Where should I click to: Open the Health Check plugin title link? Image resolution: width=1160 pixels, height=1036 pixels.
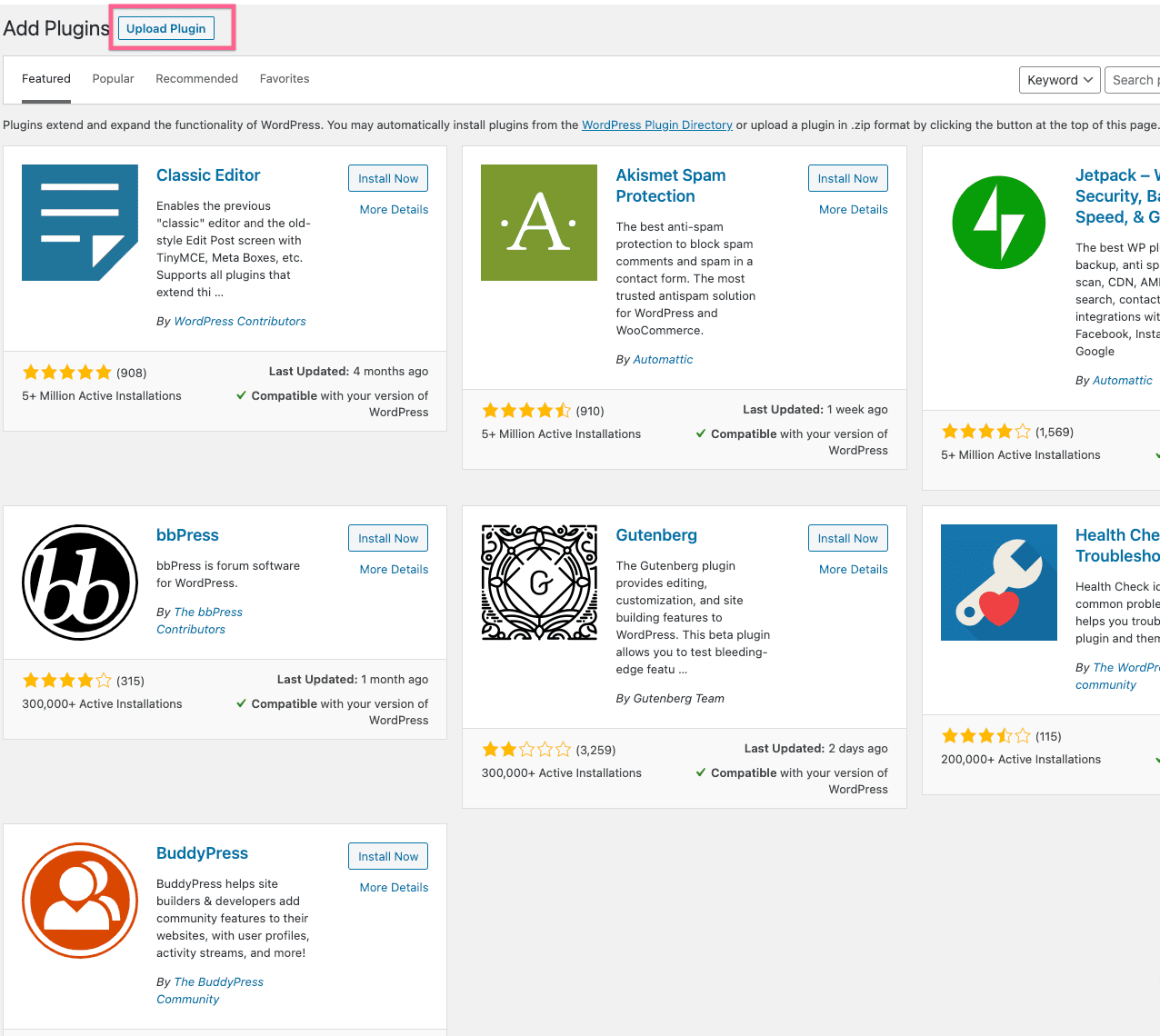(1117, 545)
